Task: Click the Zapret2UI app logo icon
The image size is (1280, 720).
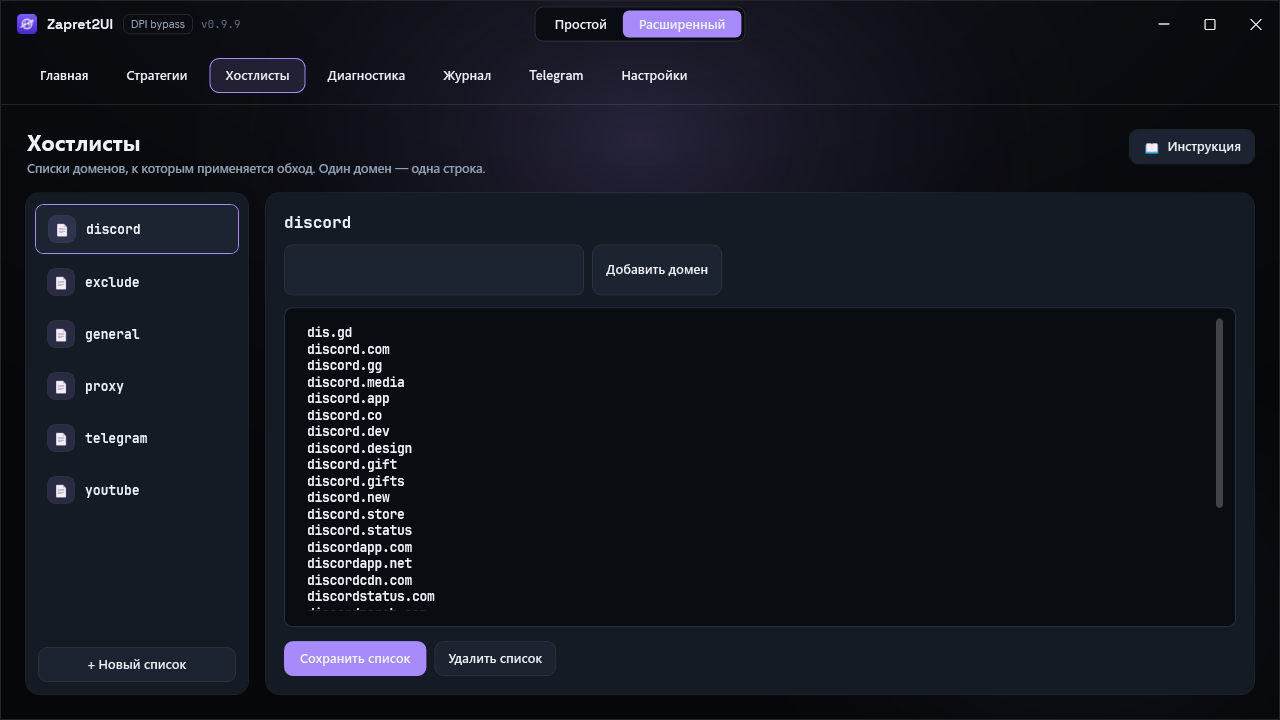Action: [27, 24]
